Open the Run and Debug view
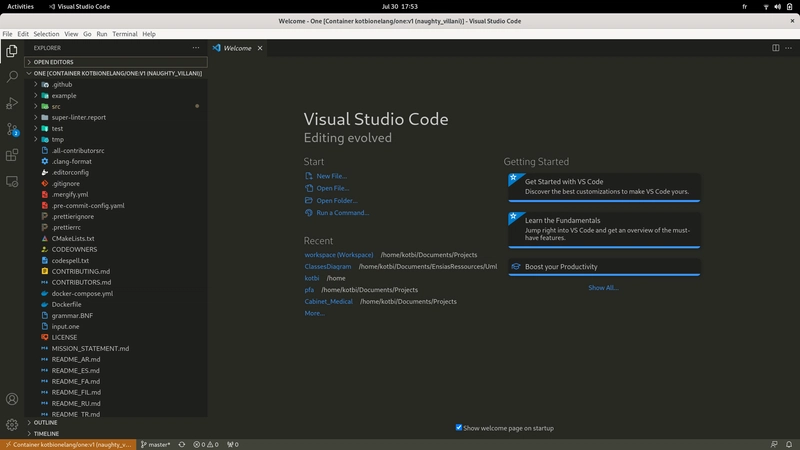This screenshot has width=800, height=450. (12, 103)
